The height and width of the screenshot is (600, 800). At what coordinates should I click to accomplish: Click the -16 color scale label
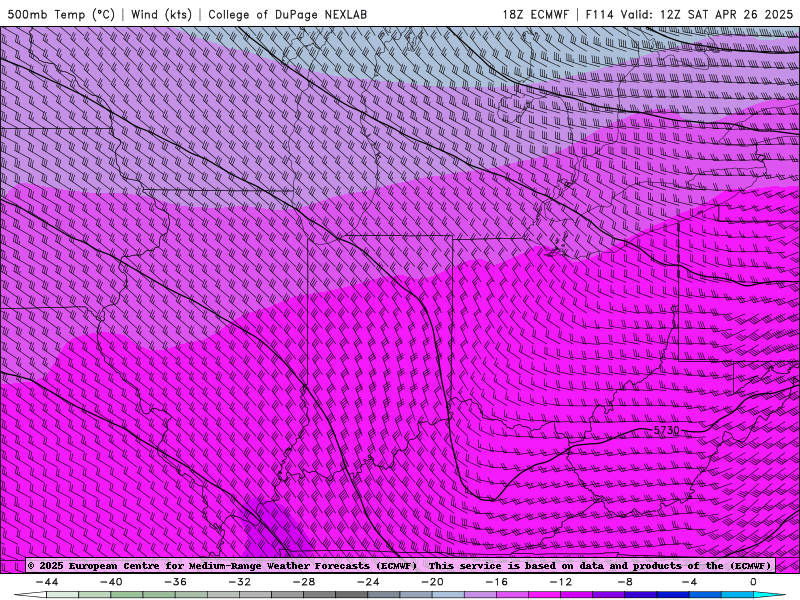click(496, 582)
